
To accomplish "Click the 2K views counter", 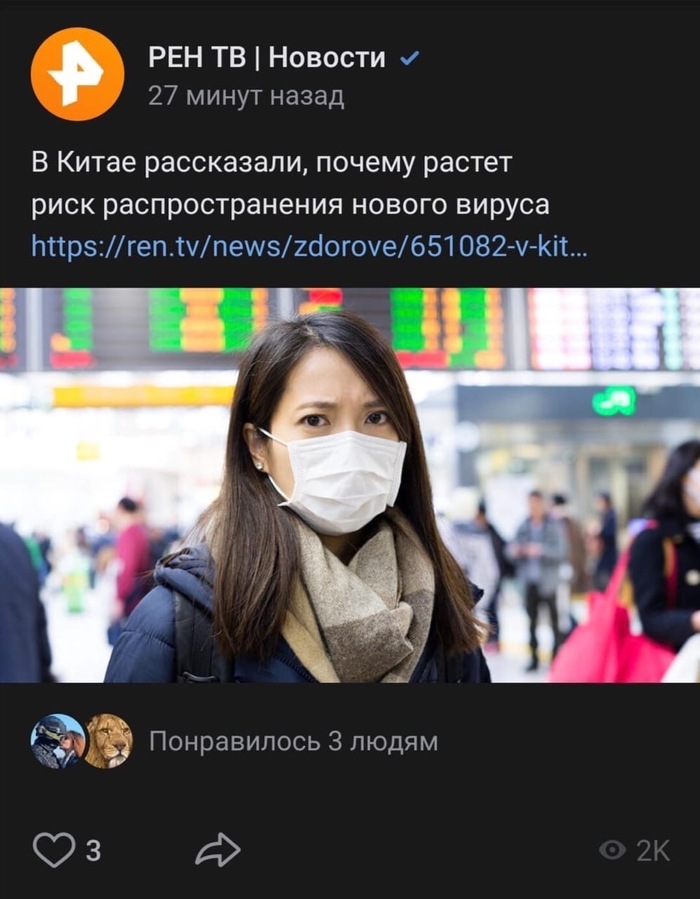I will [x=653, y=851].
